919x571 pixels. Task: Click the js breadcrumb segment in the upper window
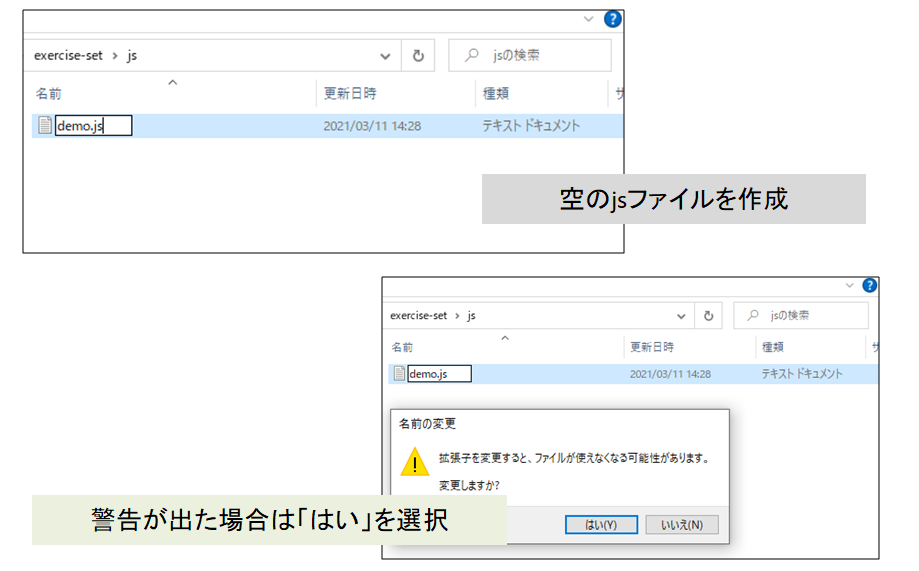tap(132, 56)
